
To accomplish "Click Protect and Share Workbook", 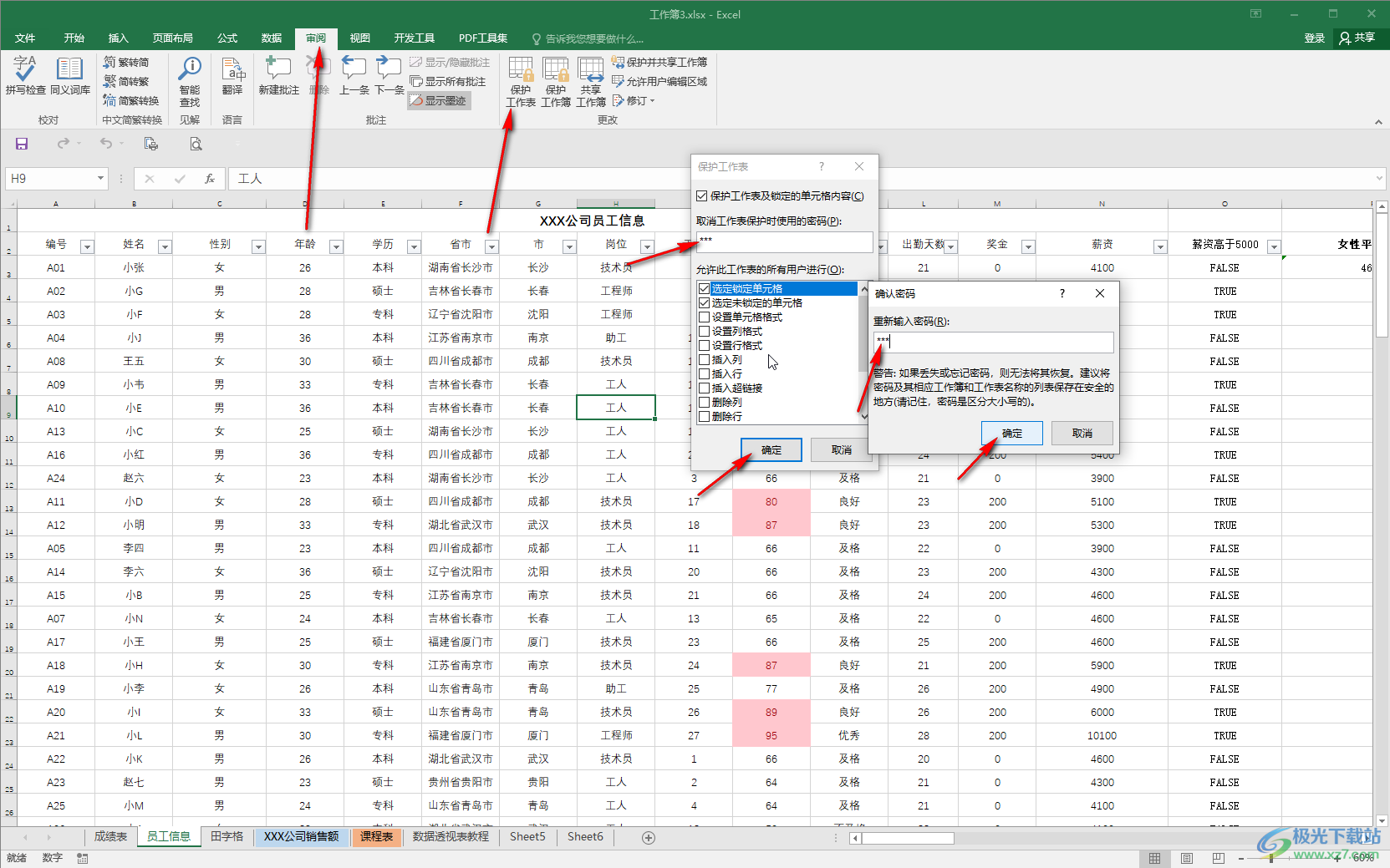I will point(659,63).
